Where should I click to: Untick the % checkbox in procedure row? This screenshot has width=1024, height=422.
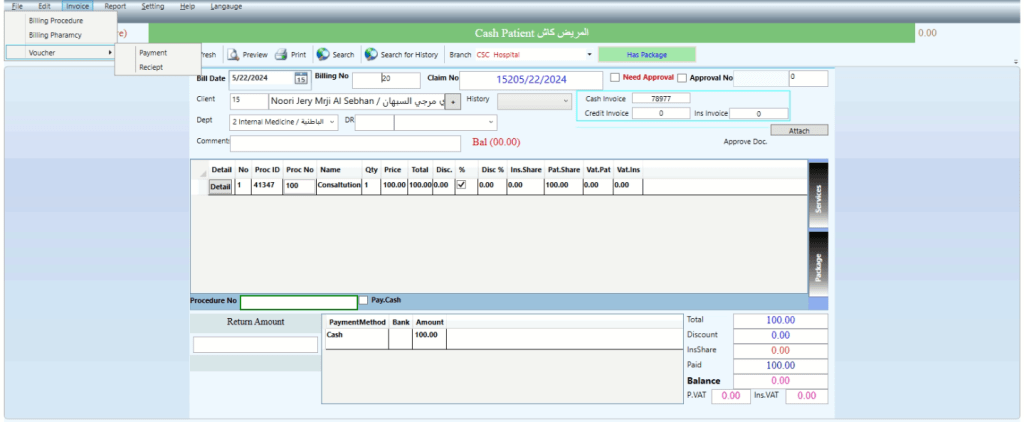pos(461,185)
